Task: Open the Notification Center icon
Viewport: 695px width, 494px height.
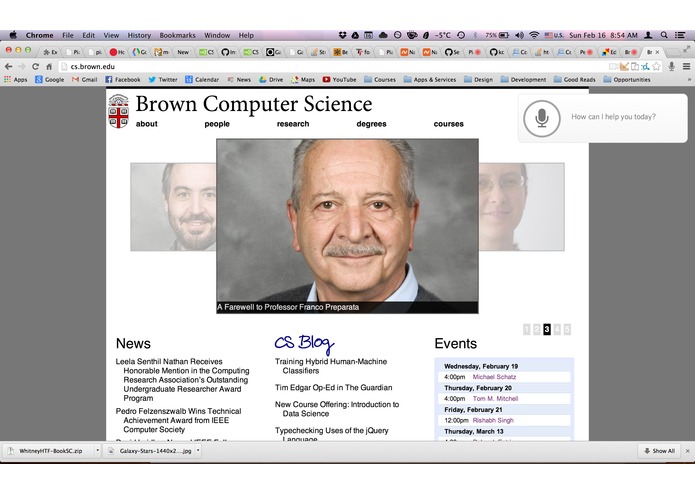Action: pos(680,35)
